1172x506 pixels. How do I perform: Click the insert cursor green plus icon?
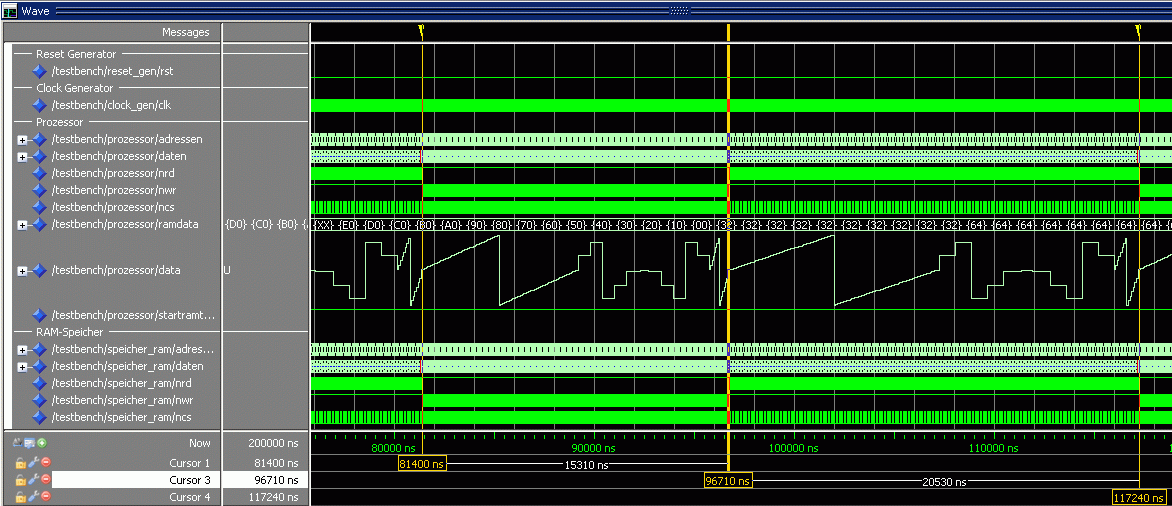pyautogui.click(x=42, y=443)
